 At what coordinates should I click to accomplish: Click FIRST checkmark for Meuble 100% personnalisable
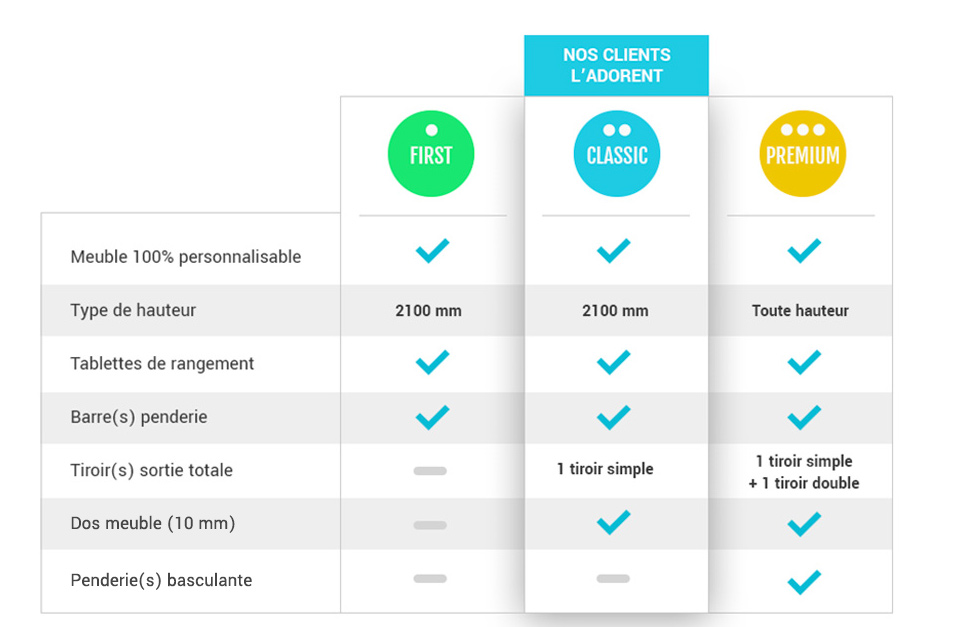tap(432, 250)
